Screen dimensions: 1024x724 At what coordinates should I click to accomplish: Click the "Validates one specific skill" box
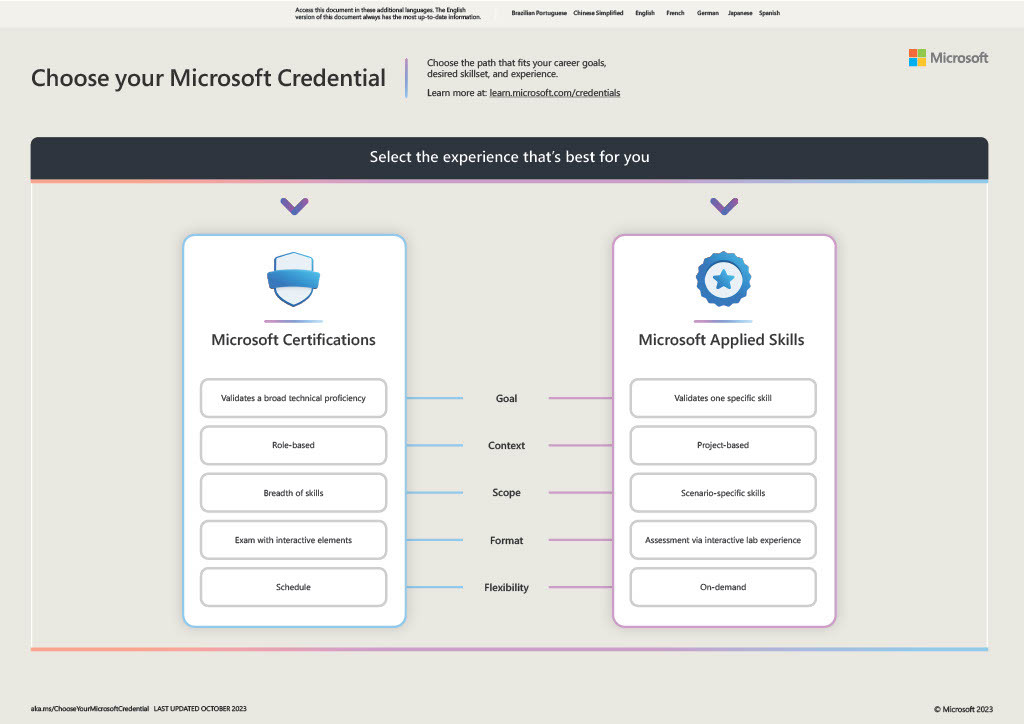click(723, 398)
